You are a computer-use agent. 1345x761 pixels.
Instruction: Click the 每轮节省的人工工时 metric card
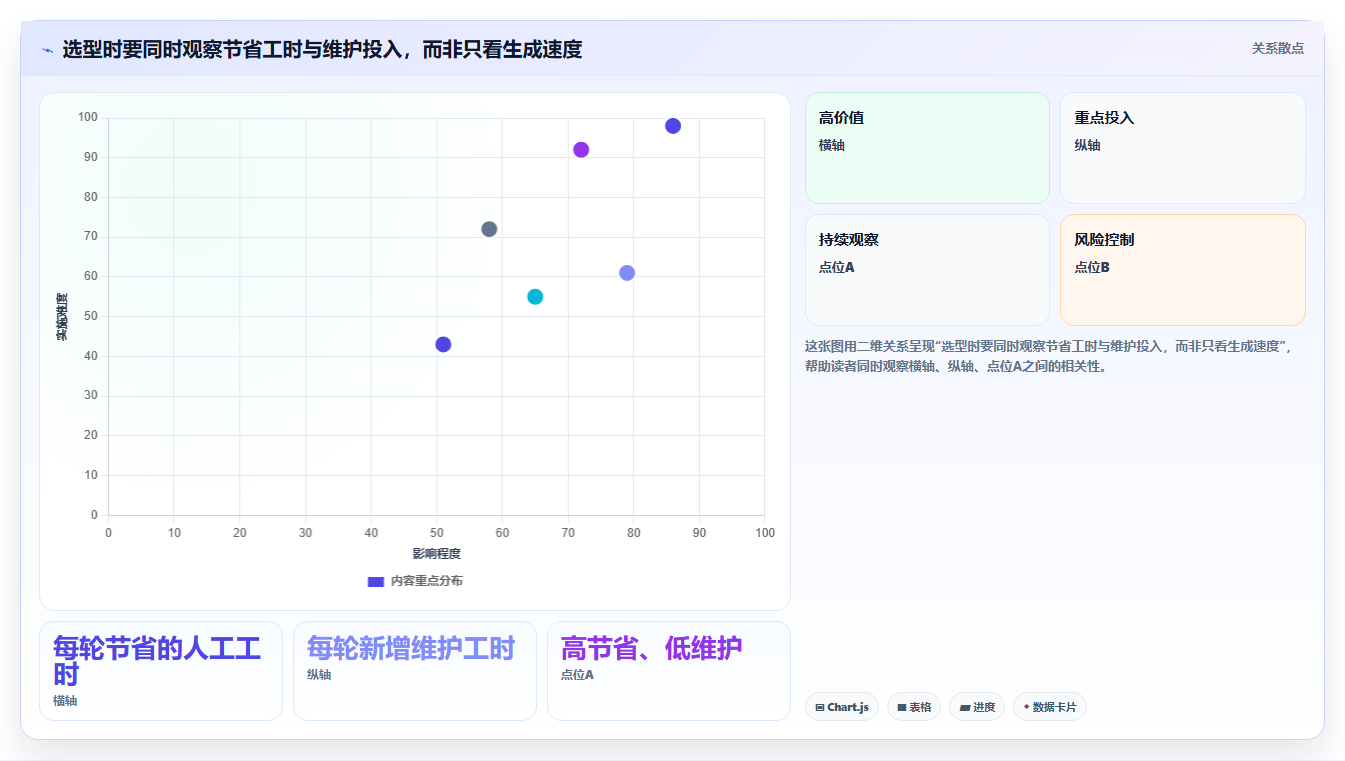[x=161, y=671]
